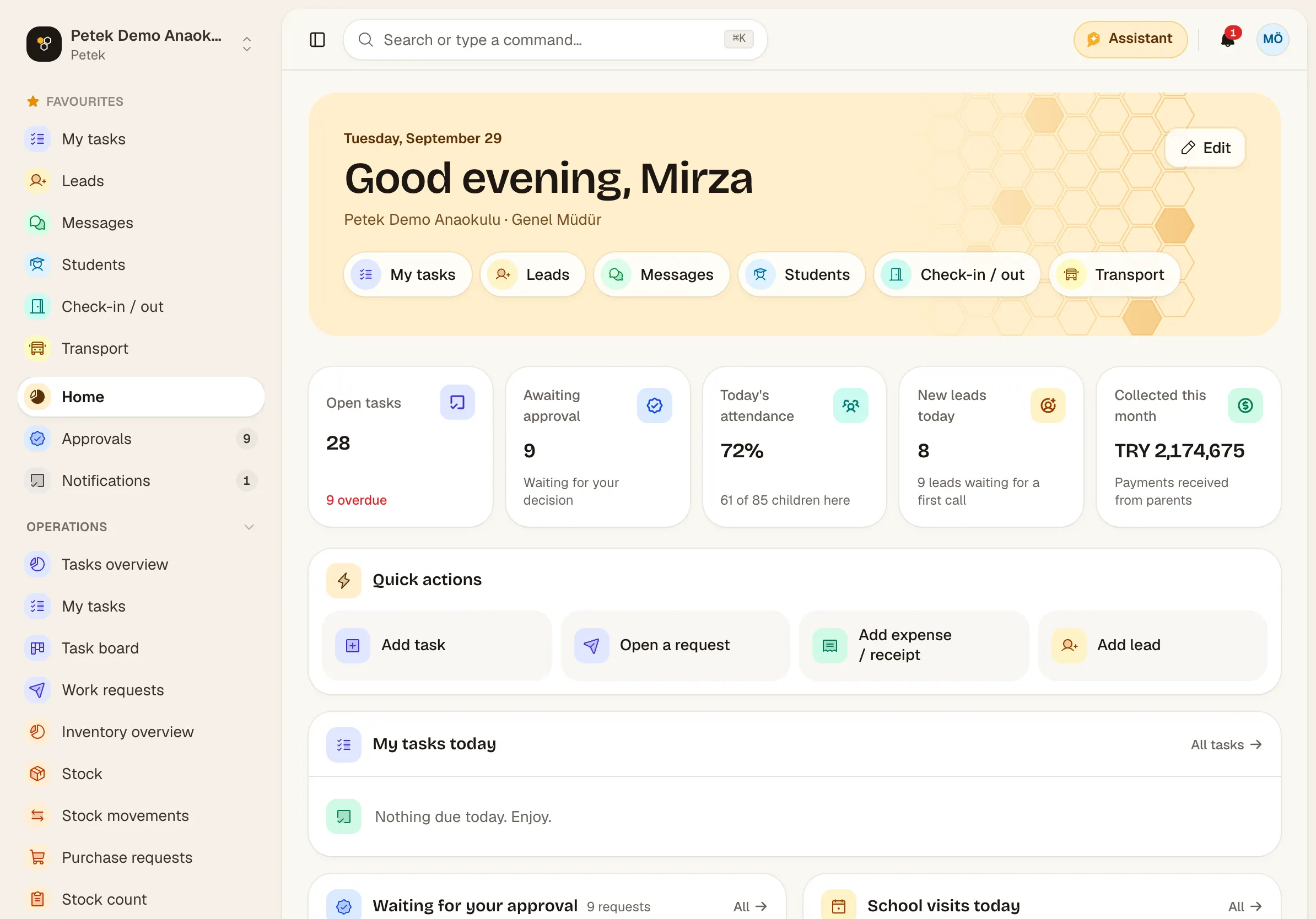
Task: Open Purchase requests in the sidebar
Action: (141, 857)
